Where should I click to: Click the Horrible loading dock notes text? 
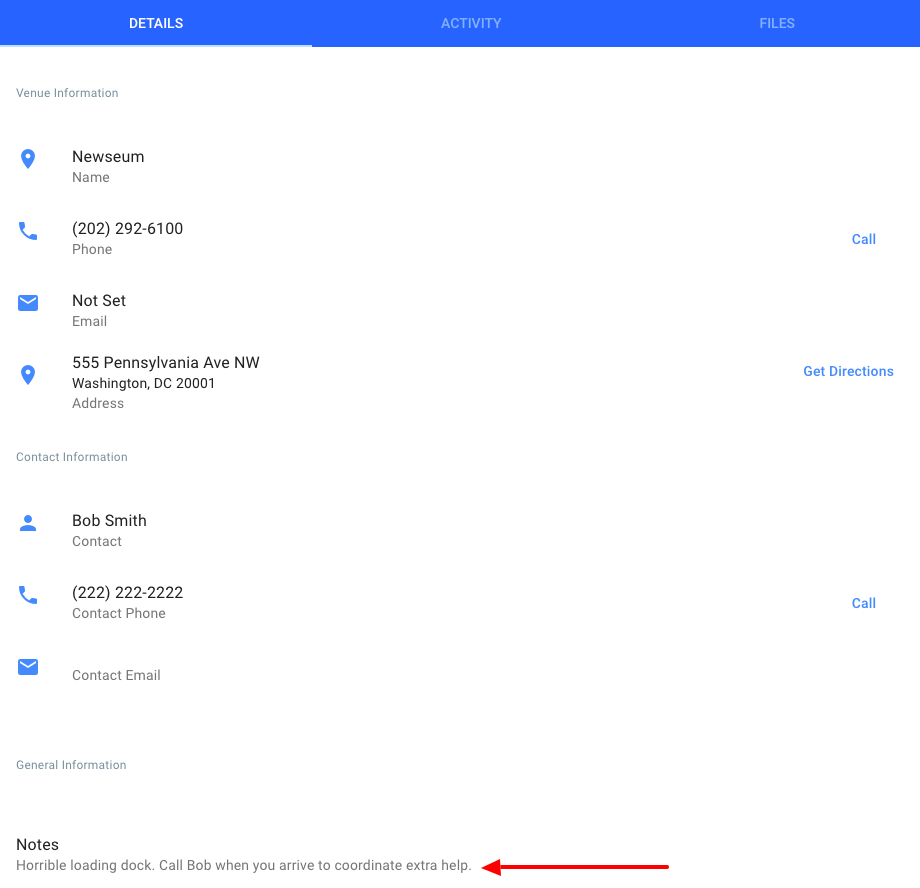click(x=243, y=866)
